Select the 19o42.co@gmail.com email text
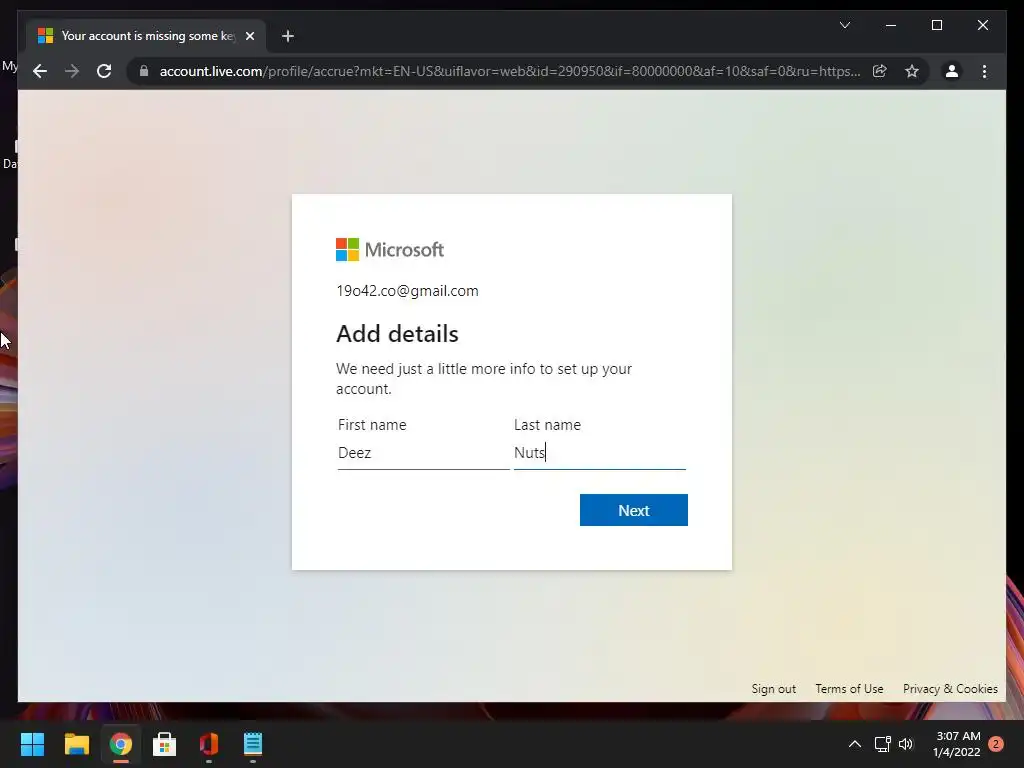The image size is (1024, 768). [x=407, y=291]
